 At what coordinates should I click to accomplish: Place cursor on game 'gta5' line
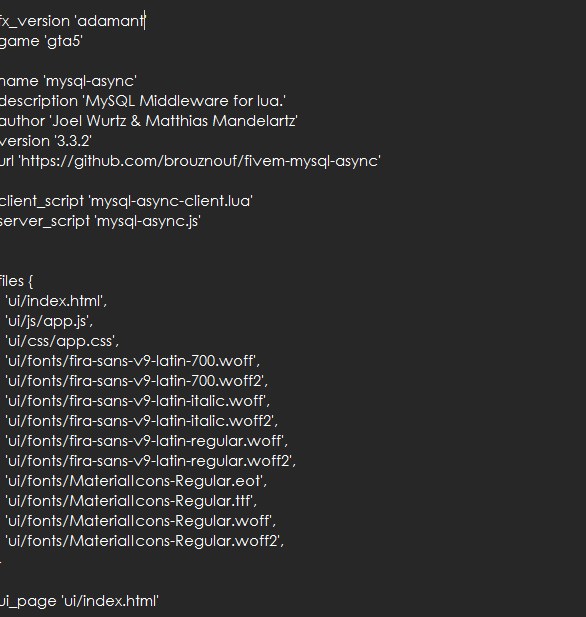click(41, 41)
